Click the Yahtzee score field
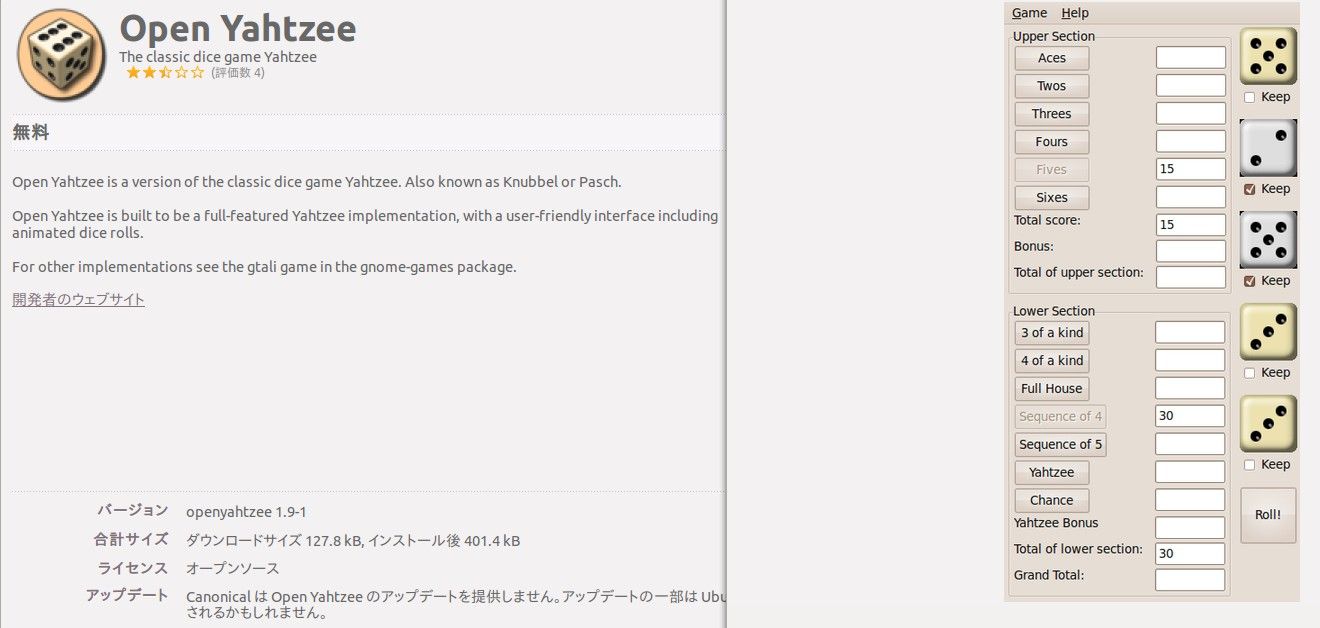 pyautogui.click(x=1190, y=472)
